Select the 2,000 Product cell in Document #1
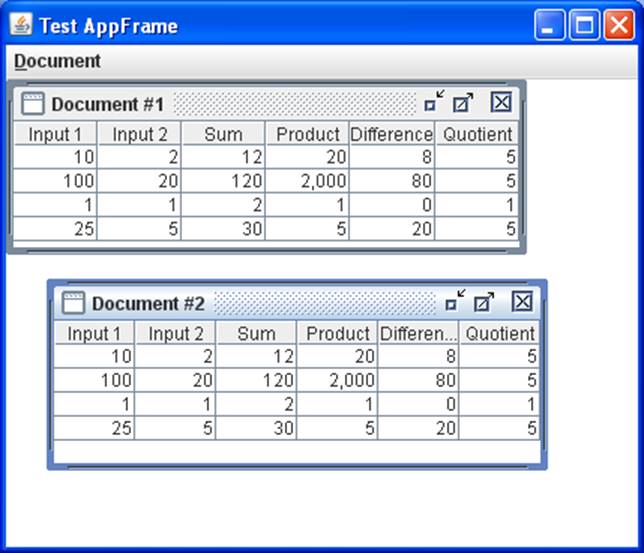Screen dimensions: 644x553 (x=308, y=181)
